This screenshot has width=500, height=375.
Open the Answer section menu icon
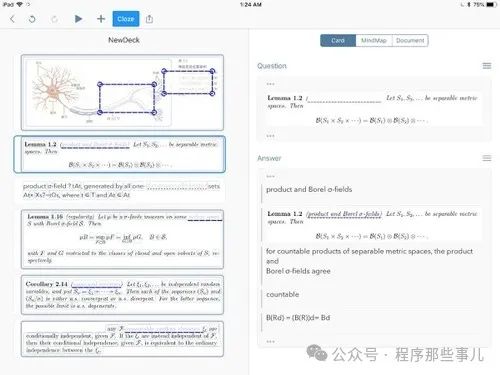point(487,158)
